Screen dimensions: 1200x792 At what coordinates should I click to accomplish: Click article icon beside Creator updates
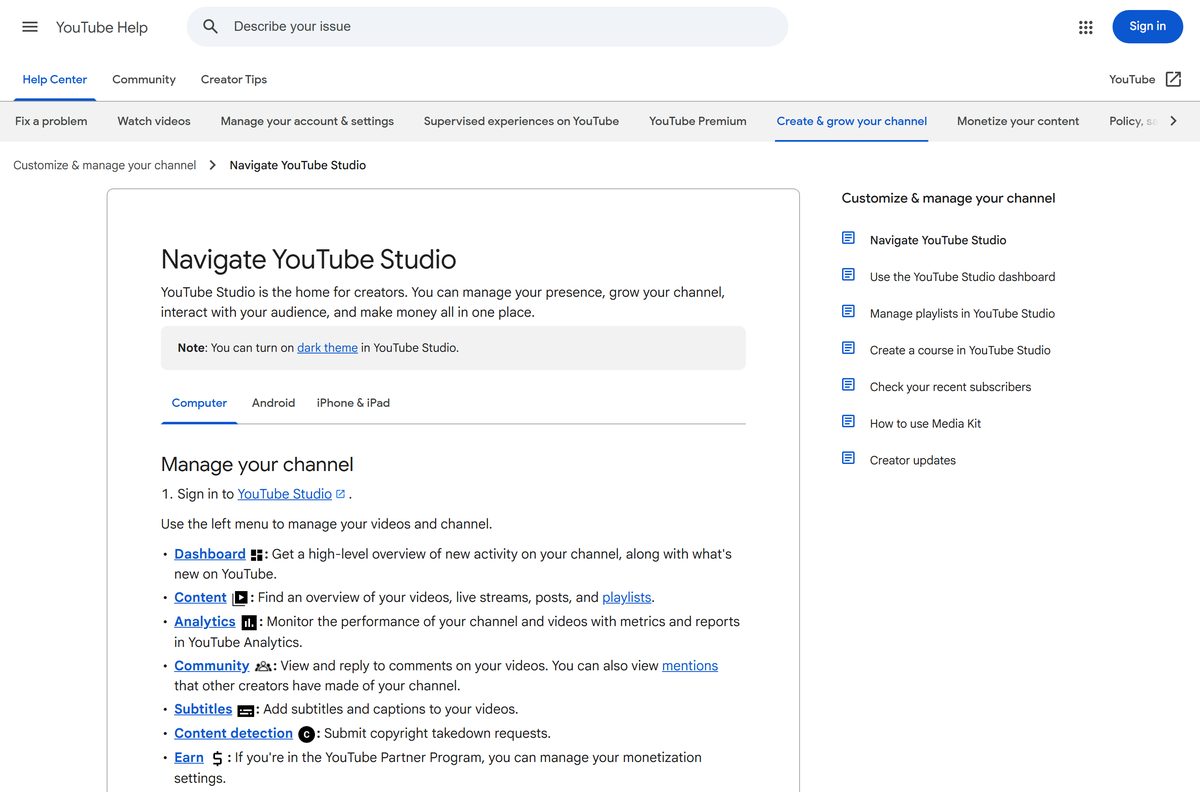(848, 458)
